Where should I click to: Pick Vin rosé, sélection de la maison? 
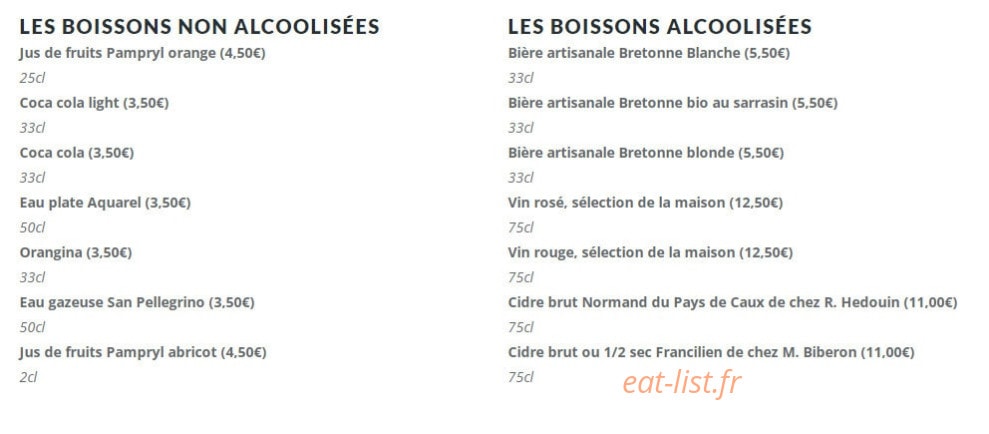pos(645,203)
